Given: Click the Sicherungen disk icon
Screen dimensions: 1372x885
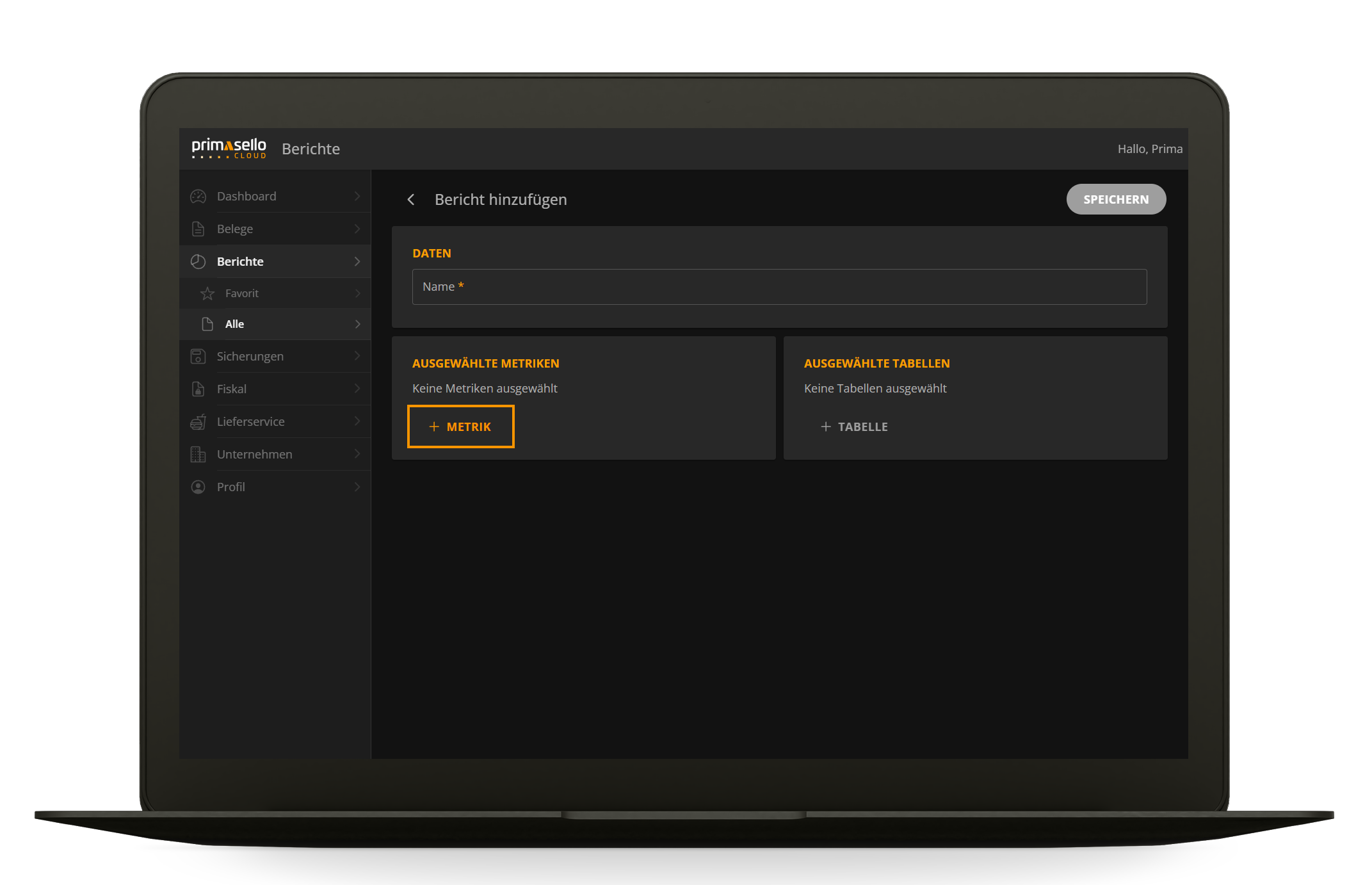Looking at the screenshot, I should click(x=198, y=357).
